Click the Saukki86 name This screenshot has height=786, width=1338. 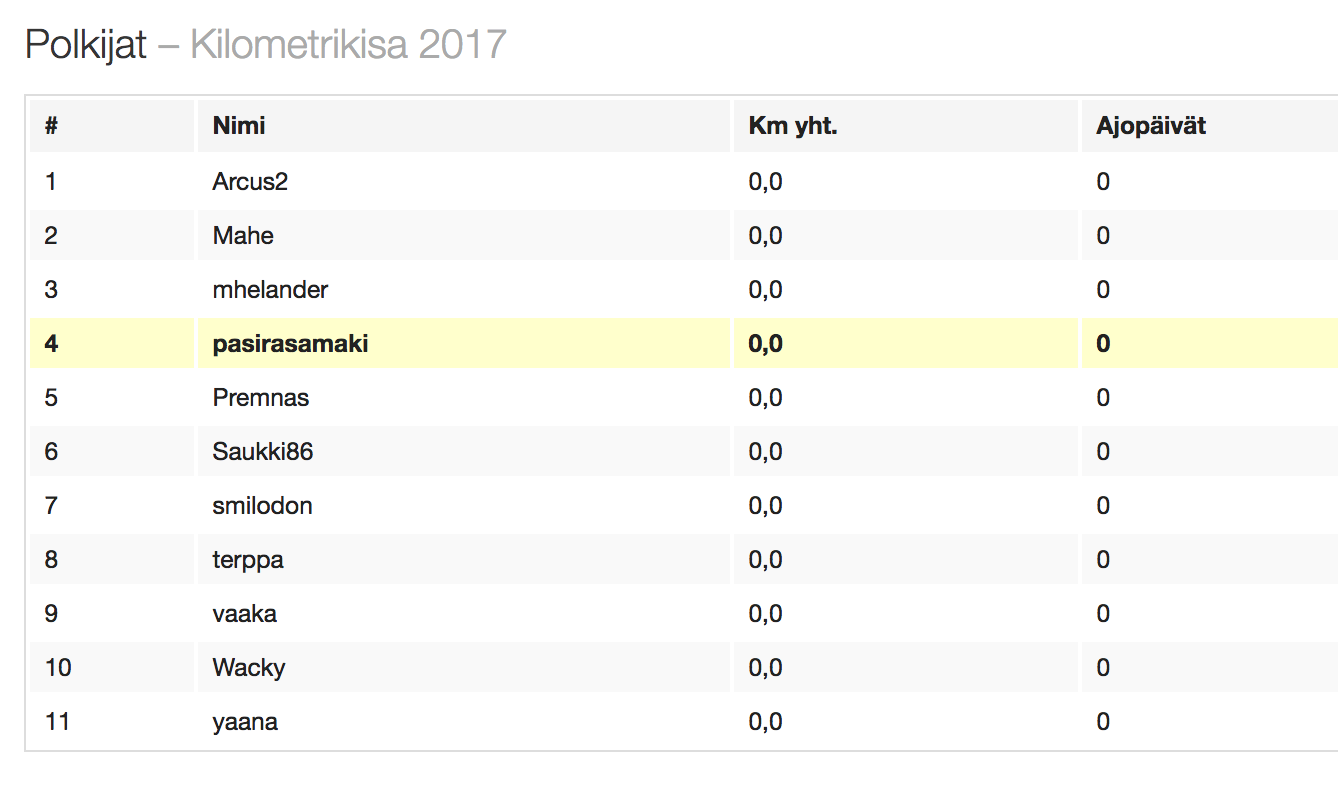click(263, 452)
